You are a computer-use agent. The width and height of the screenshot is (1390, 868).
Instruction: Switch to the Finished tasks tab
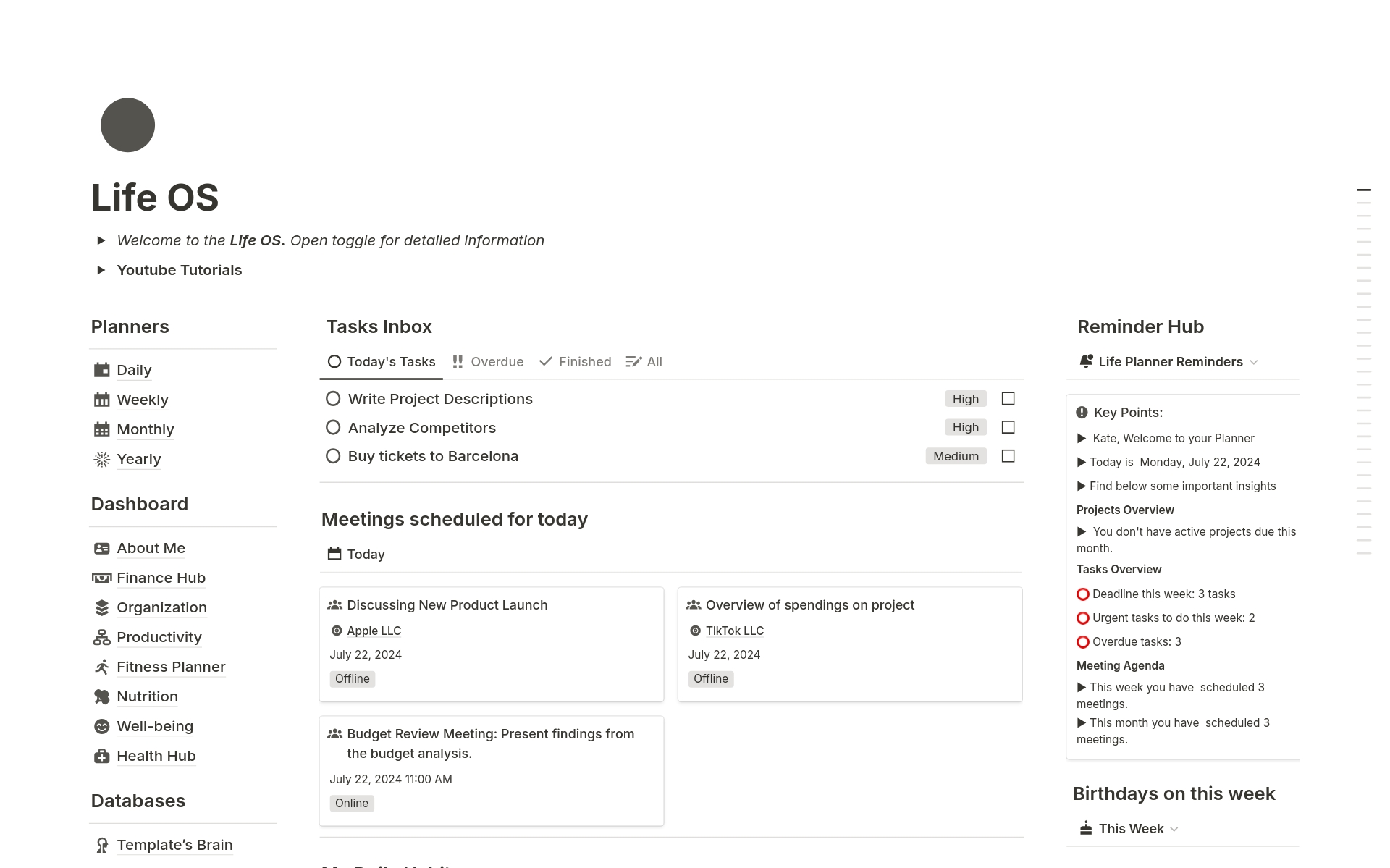(576, 362)
